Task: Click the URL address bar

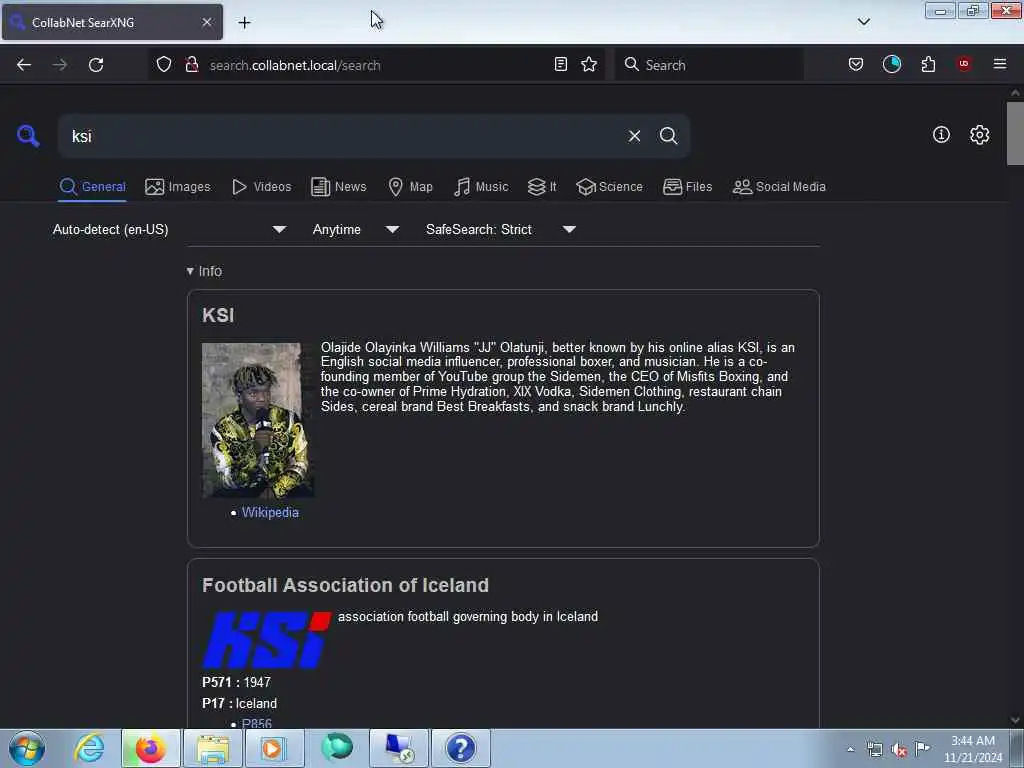Action: click(x=376, y=65)
